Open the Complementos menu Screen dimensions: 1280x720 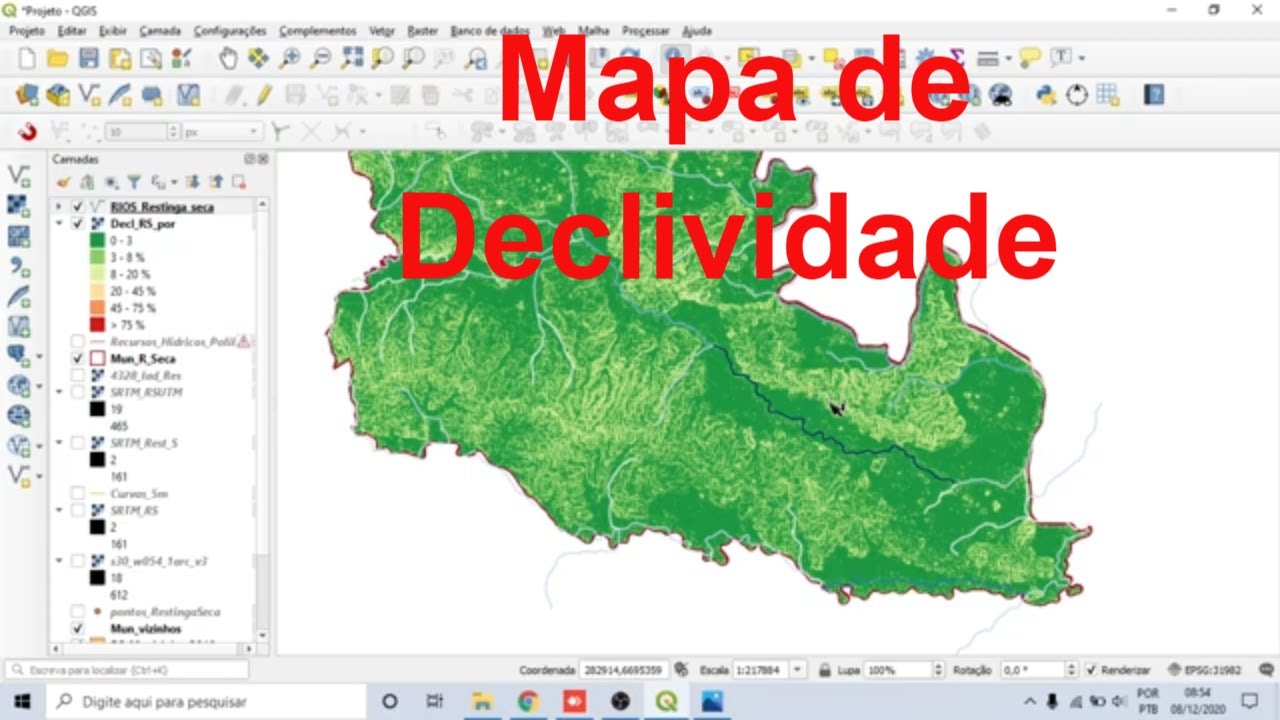click(x=318, y=31)
